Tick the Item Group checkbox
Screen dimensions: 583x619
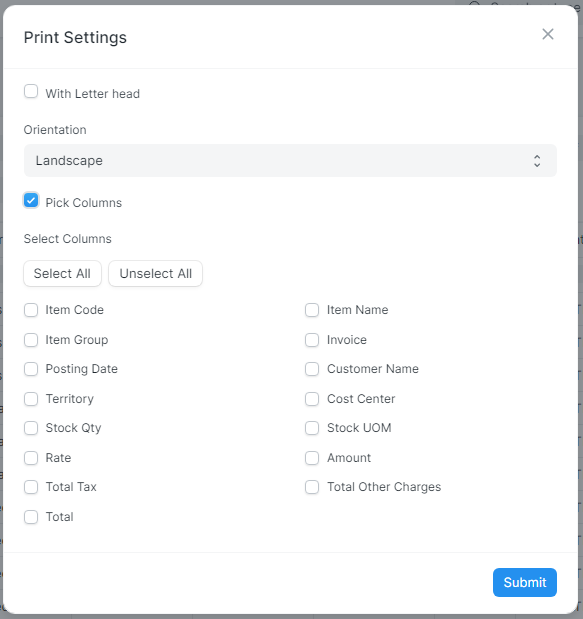(31, 340)
